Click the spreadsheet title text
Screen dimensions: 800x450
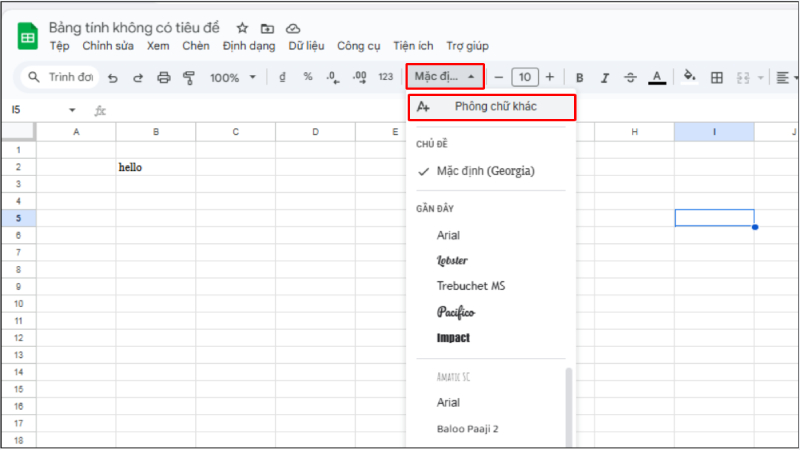(134, 28)
